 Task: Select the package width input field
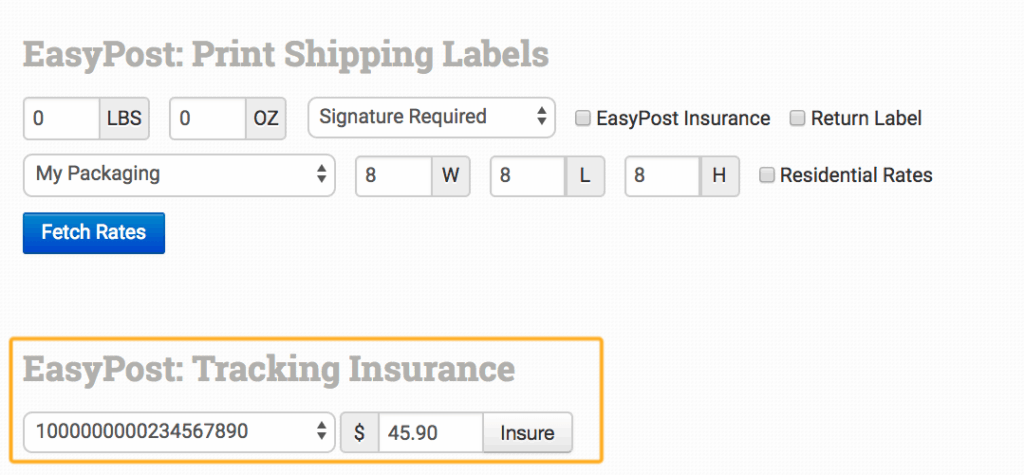point(393,176)
